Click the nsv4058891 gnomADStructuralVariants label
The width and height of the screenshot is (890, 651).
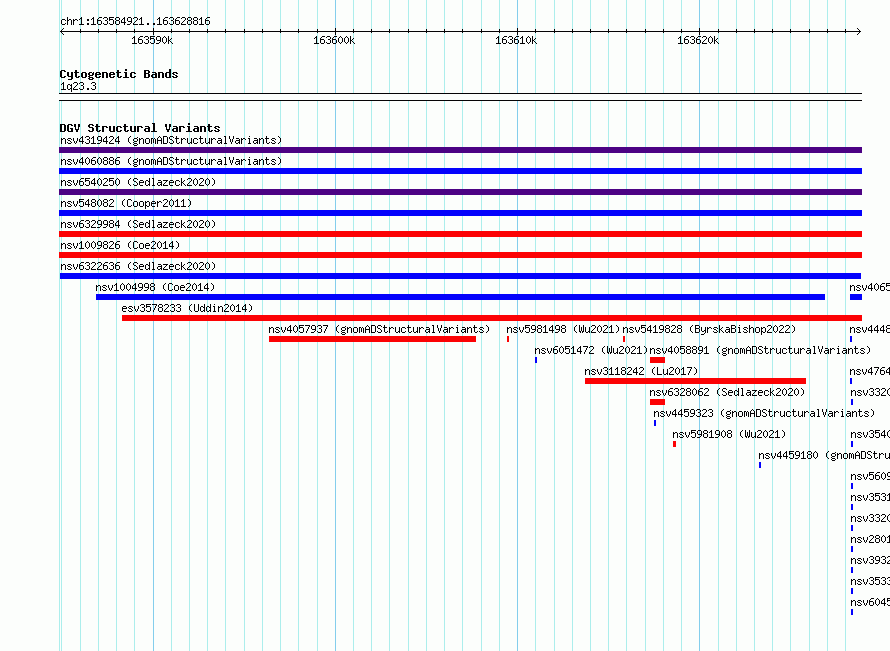click(x=760, y=350)
